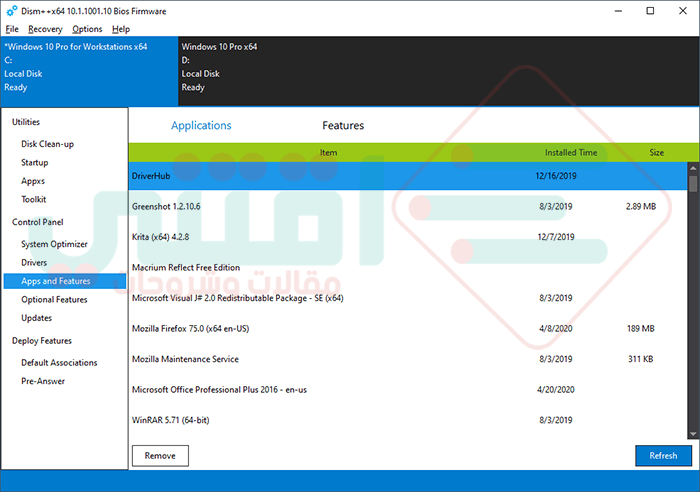This screenshot has width=700, height=492.
Task: Maximize the Dism++ window
Action: (x=650, y=11)
